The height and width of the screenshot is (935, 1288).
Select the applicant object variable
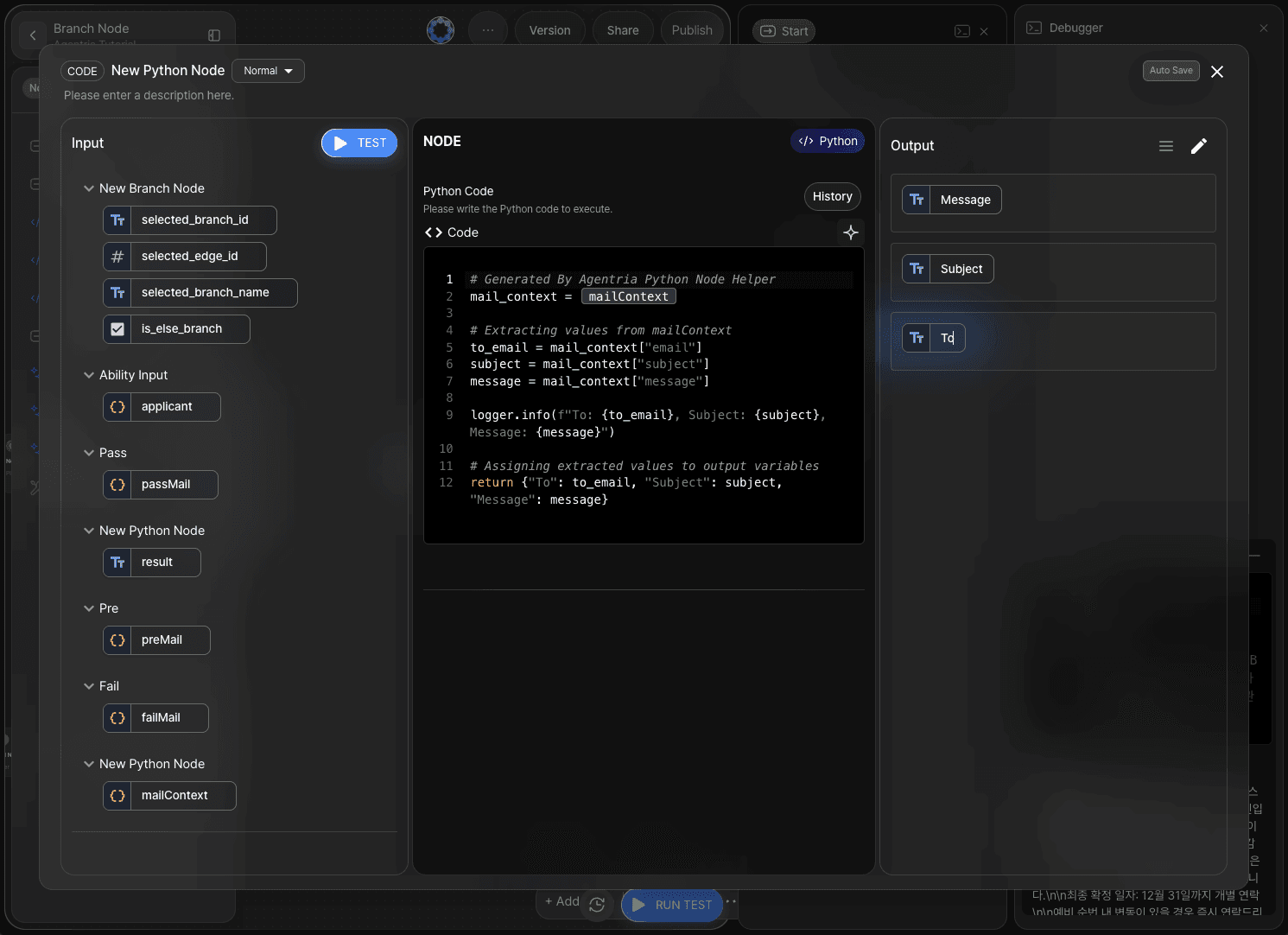click(162, 407)
